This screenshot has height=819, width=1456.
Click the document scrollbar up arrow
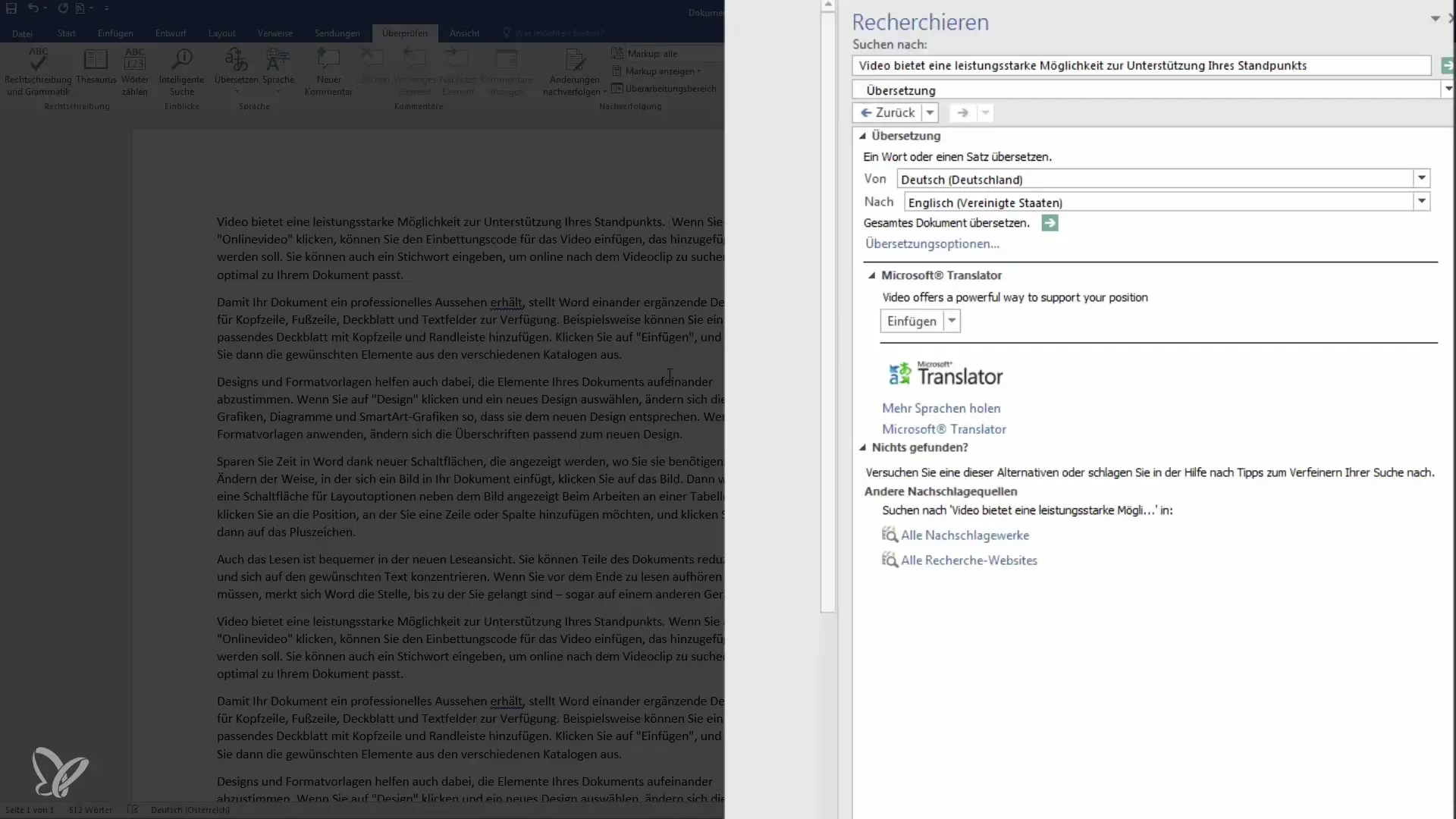click(x=828, y=5)
